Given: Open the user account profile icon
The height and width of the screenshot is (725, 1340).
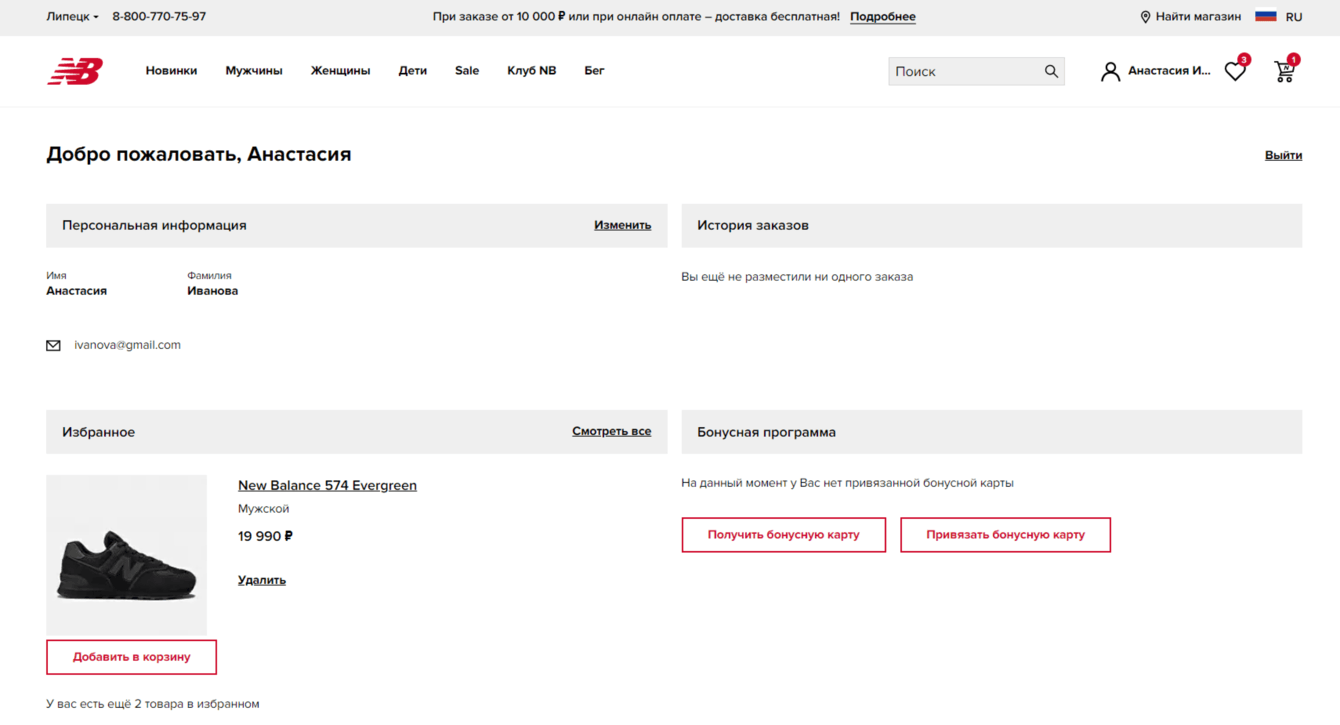Looking at the screenshot, I should pos(1110,71).
